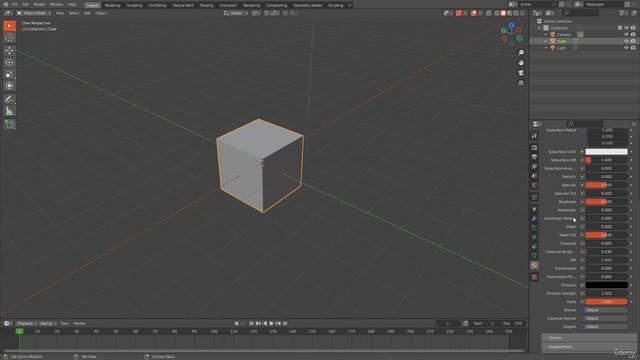Screen dimensions: 640x360
Task: Click the Clearcoat Normal Default field
Action: pos(607,318)
